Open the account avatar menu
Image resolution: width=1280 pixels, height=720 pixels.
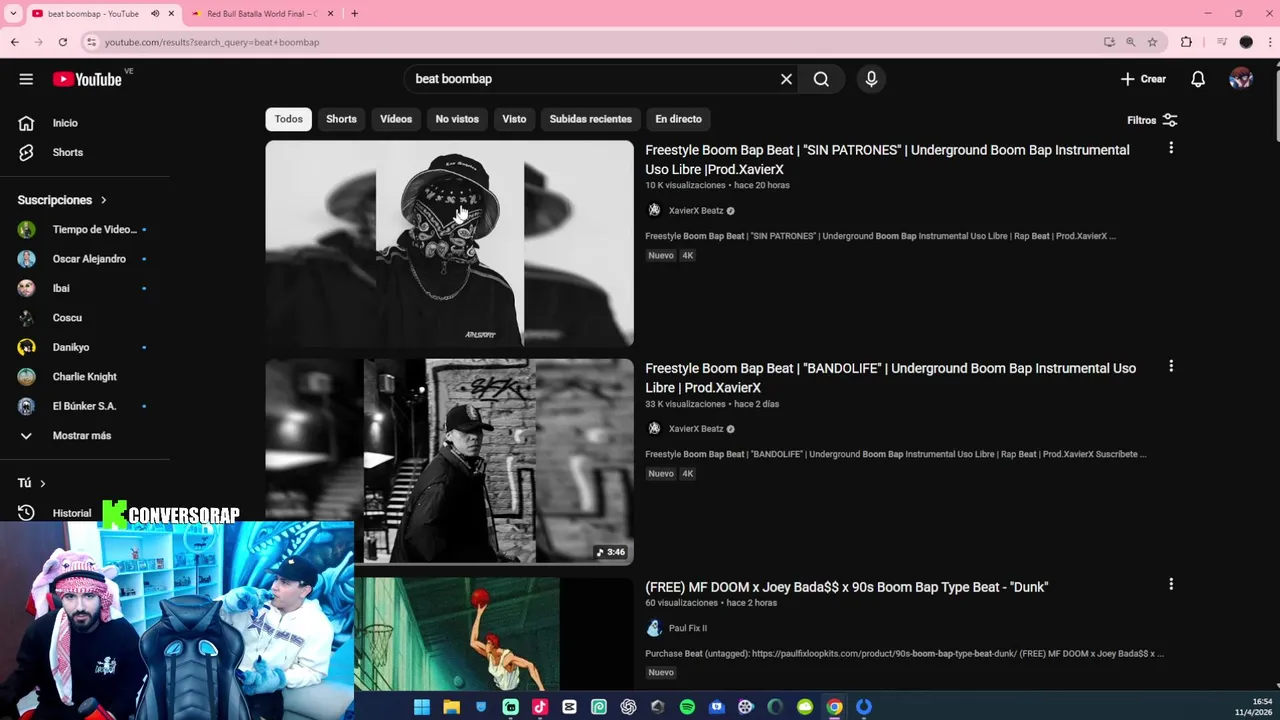1241,79
